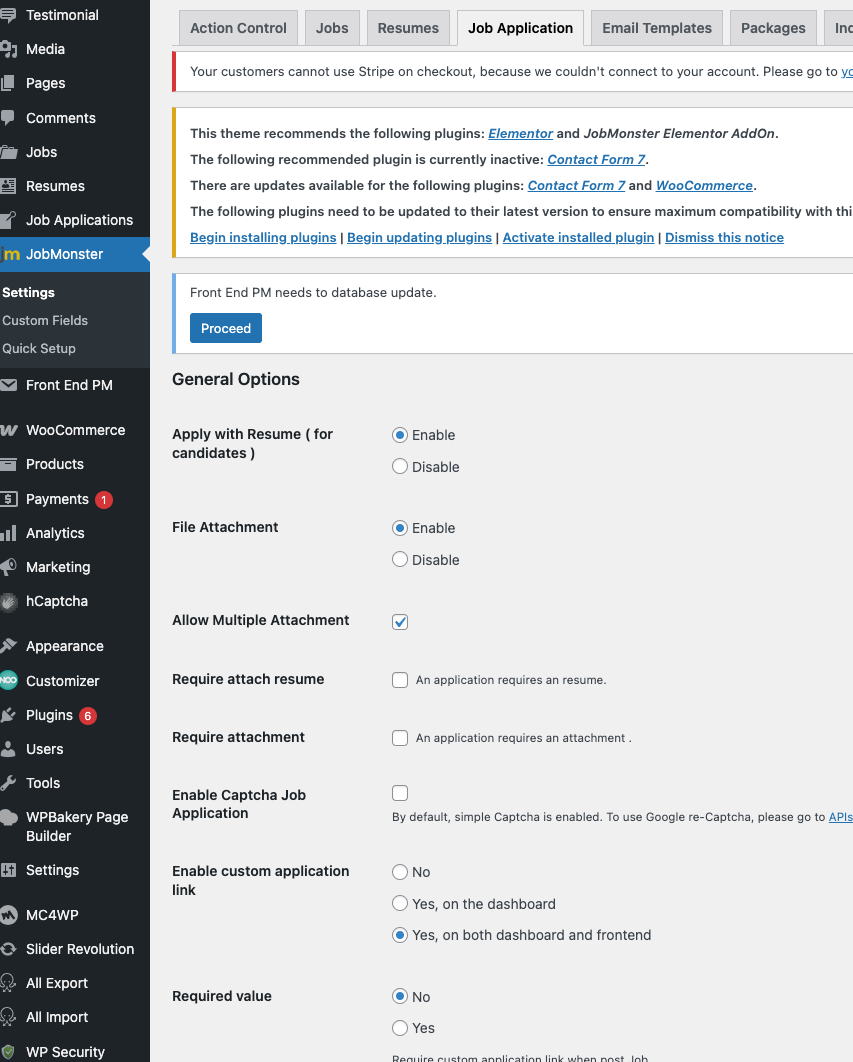Click Activate installed plugin link
This screenshot has height=1062, width=853.
[x=579, y=238]
